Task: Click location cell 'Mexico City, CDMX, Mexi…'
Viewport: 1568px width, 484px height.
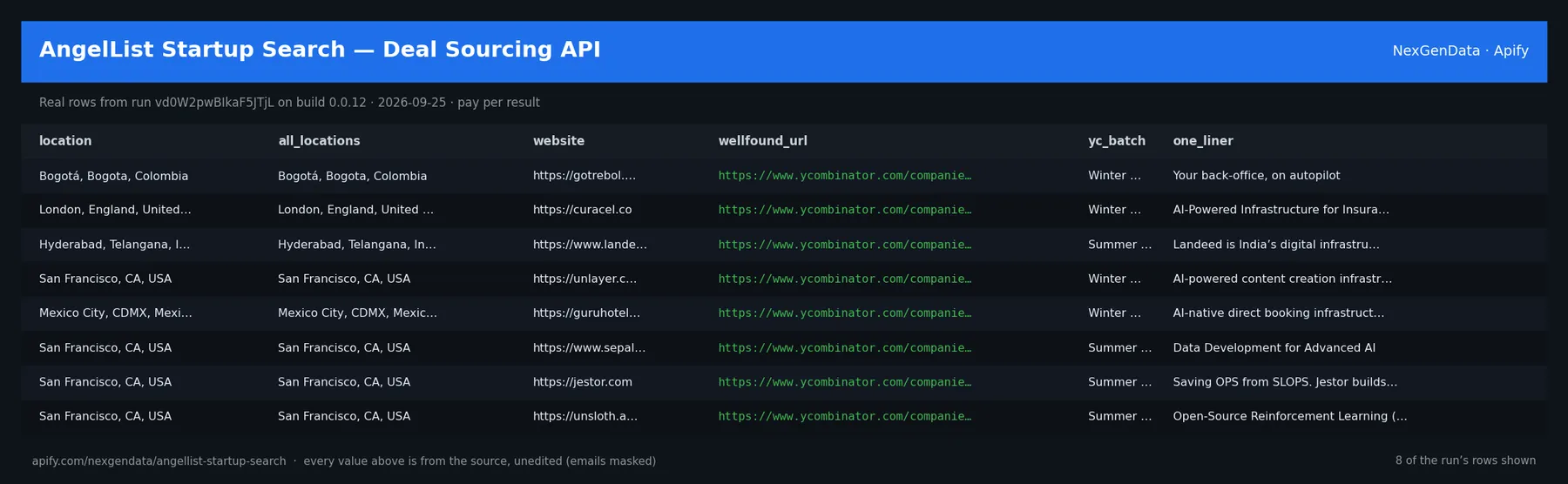Action: 116,313
